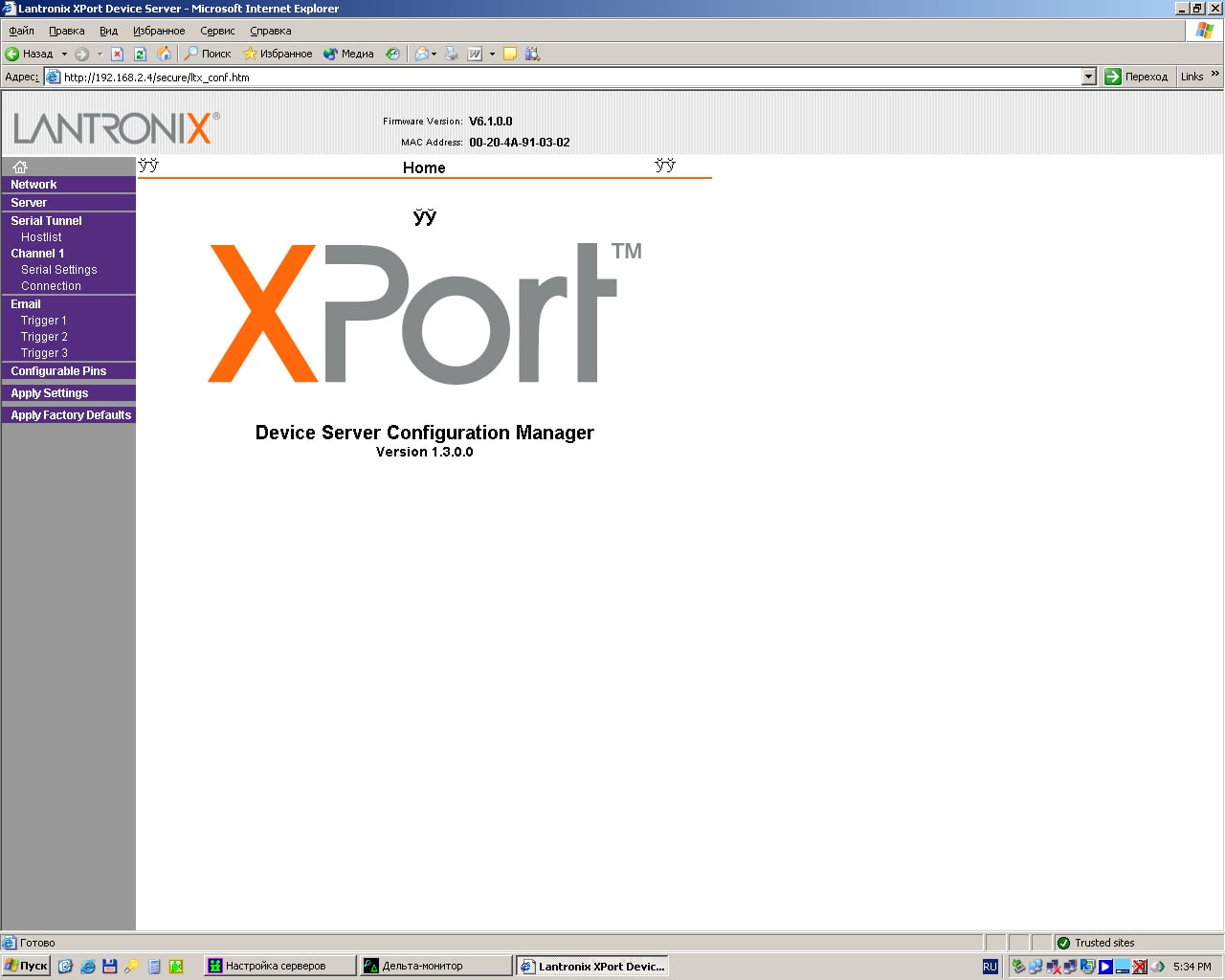Click the Поиск (Search) toolbar button

(208, 54)
